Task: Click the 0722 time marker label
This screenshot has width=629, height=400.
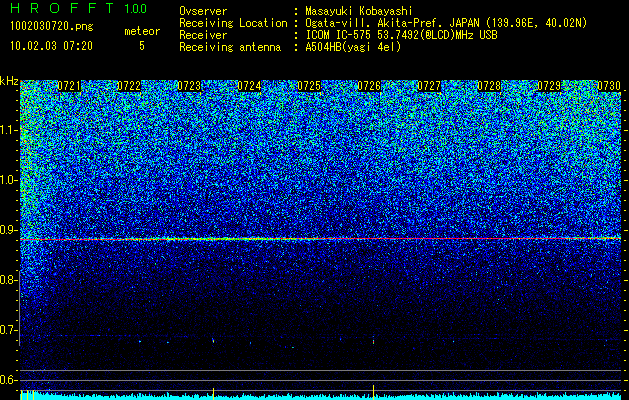Action: coord(129,86)
